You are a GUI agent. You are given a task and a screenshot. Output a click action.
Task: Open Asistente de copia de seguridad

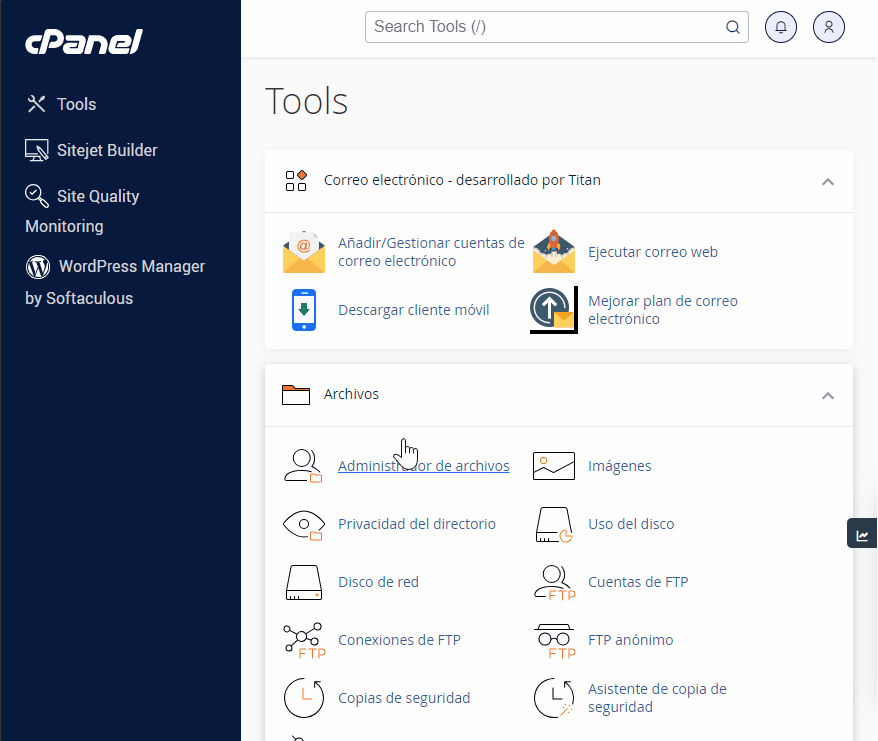pyautogui.click(x=657, y=698)
